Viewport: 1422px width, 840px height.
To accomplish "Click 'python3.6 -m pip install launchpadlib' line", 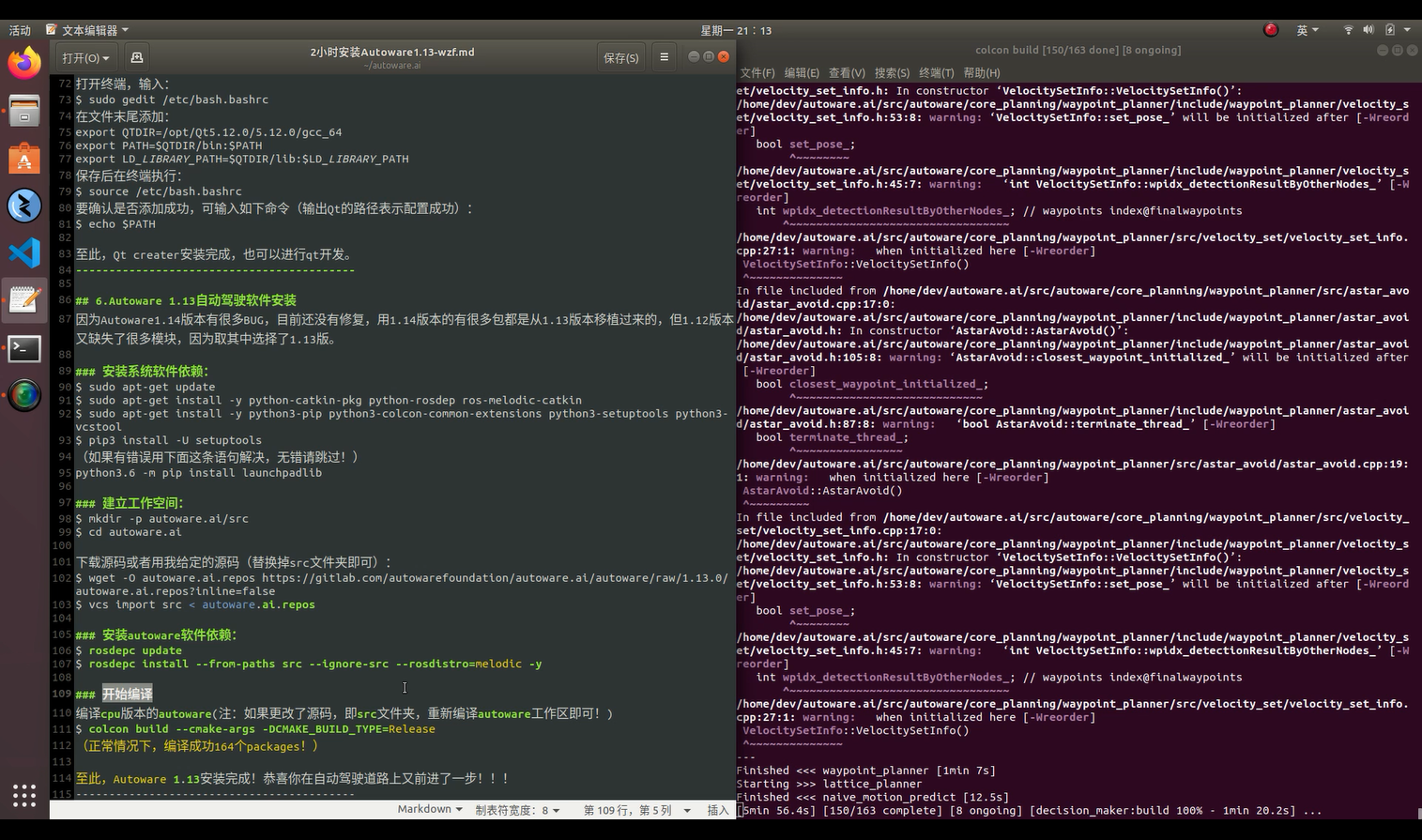I will pyautogui.click(x=199, y=472).
